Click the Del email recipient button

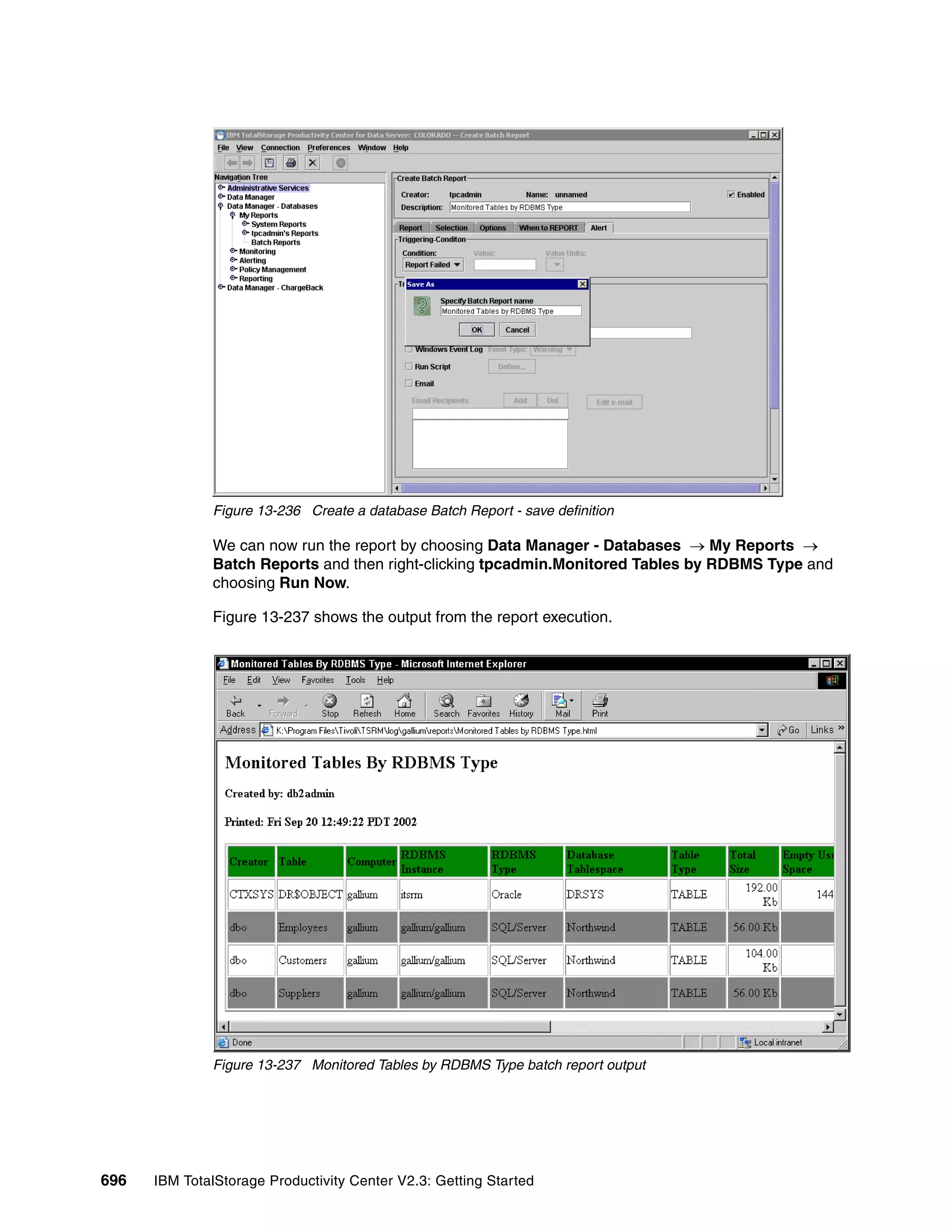(x=553, y=400)
